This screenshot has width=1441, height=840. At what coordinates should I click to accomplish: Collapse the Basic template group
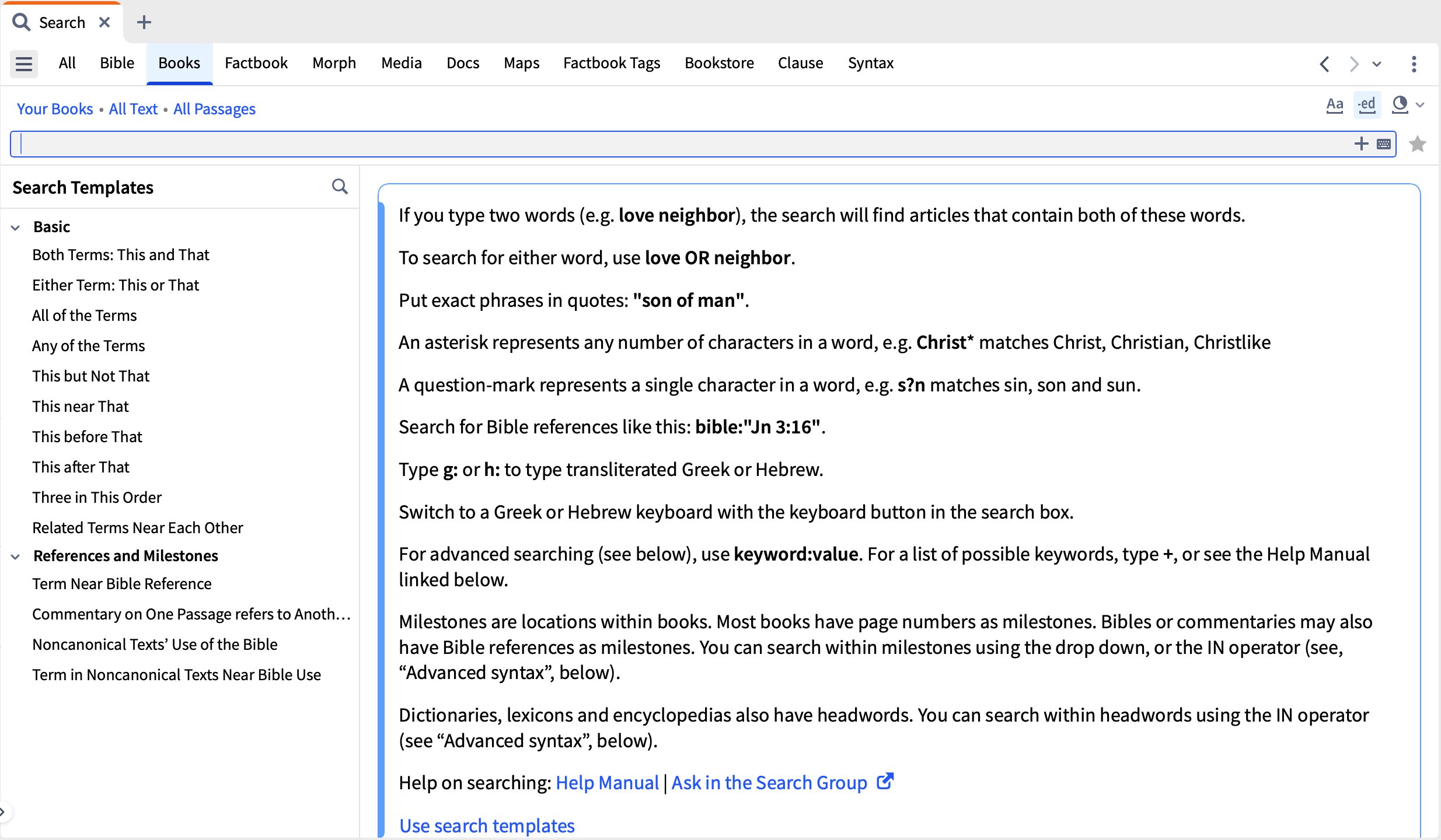[x=16, y=228]
